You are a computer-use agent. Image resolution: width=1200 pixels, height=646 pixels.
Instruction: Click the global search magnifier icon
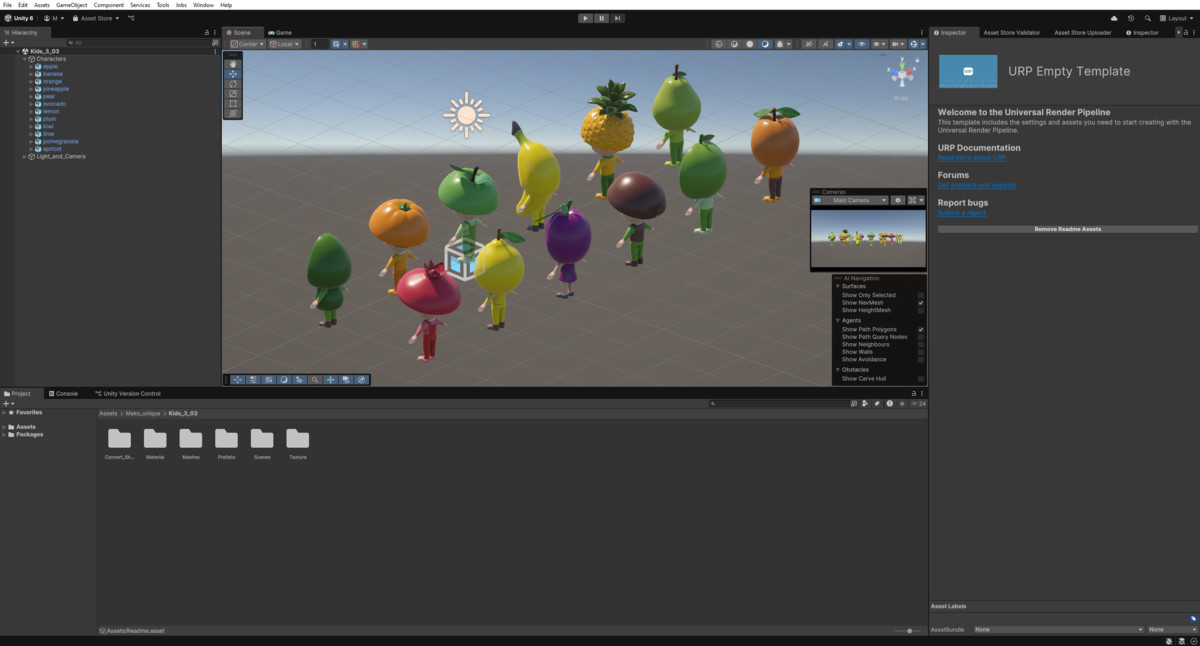point(1148,18)
